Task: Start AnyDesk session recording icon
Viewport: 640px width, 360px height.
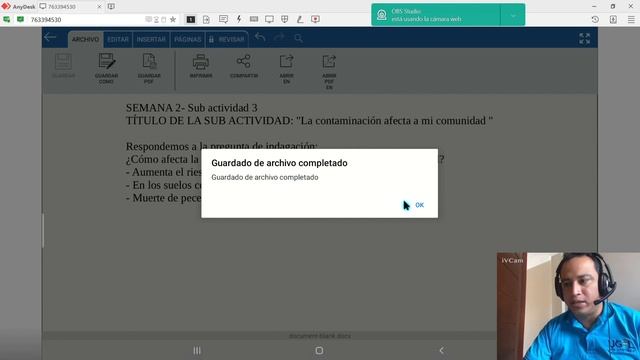Action: 316,19
